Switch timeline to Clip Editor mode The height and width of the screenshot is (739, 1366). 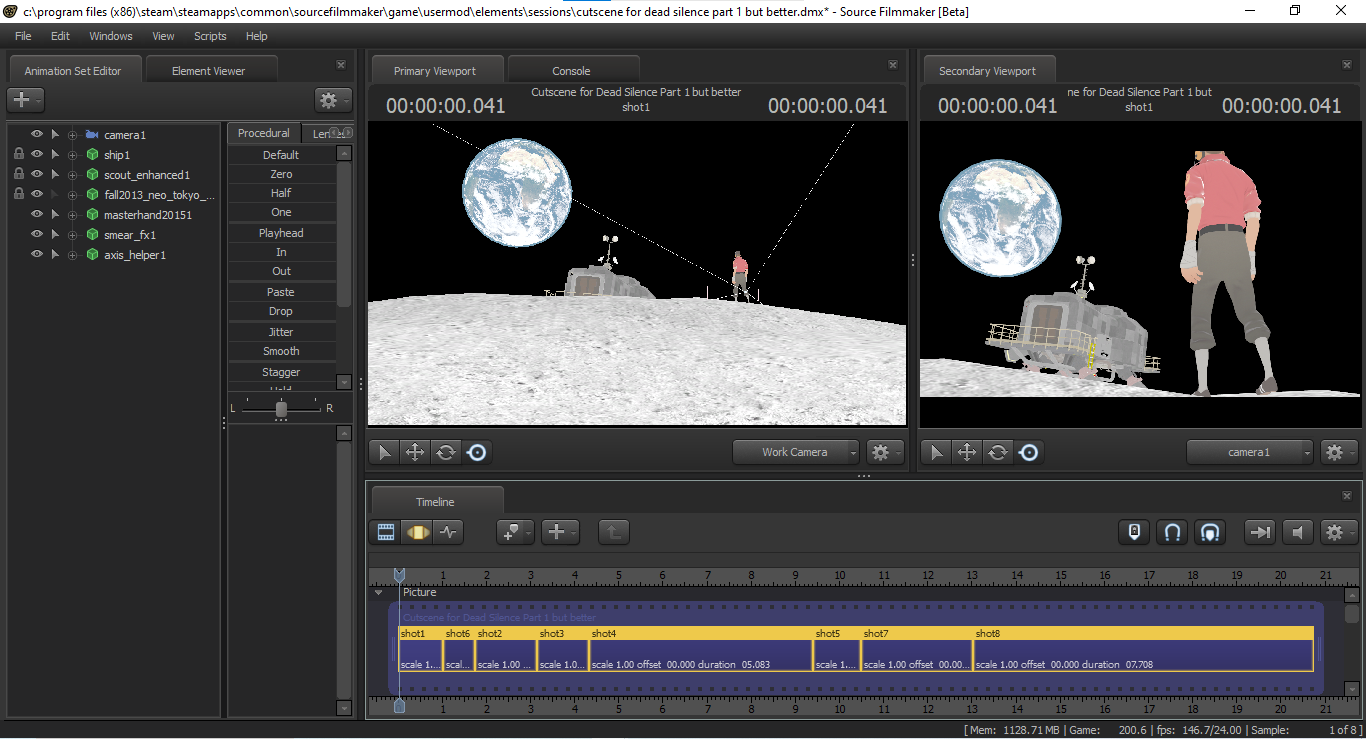[385, 533]
